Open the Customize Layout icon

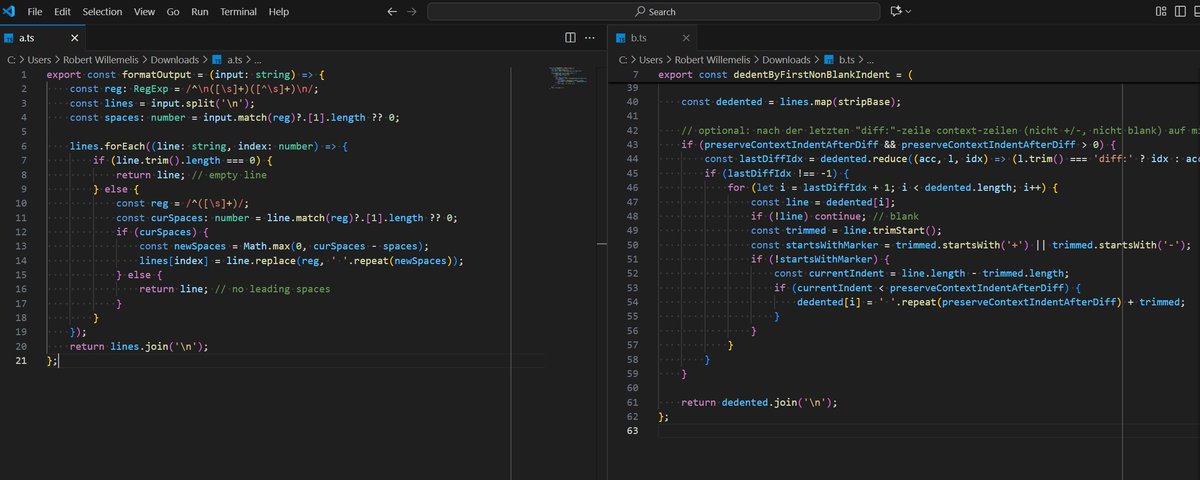click(x=1161, y=12)
